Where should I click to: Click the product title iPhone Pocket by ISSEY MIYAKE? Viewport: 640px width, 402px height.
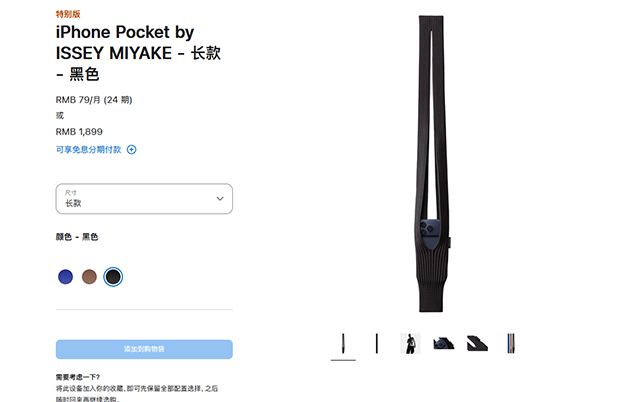point(138,53)
